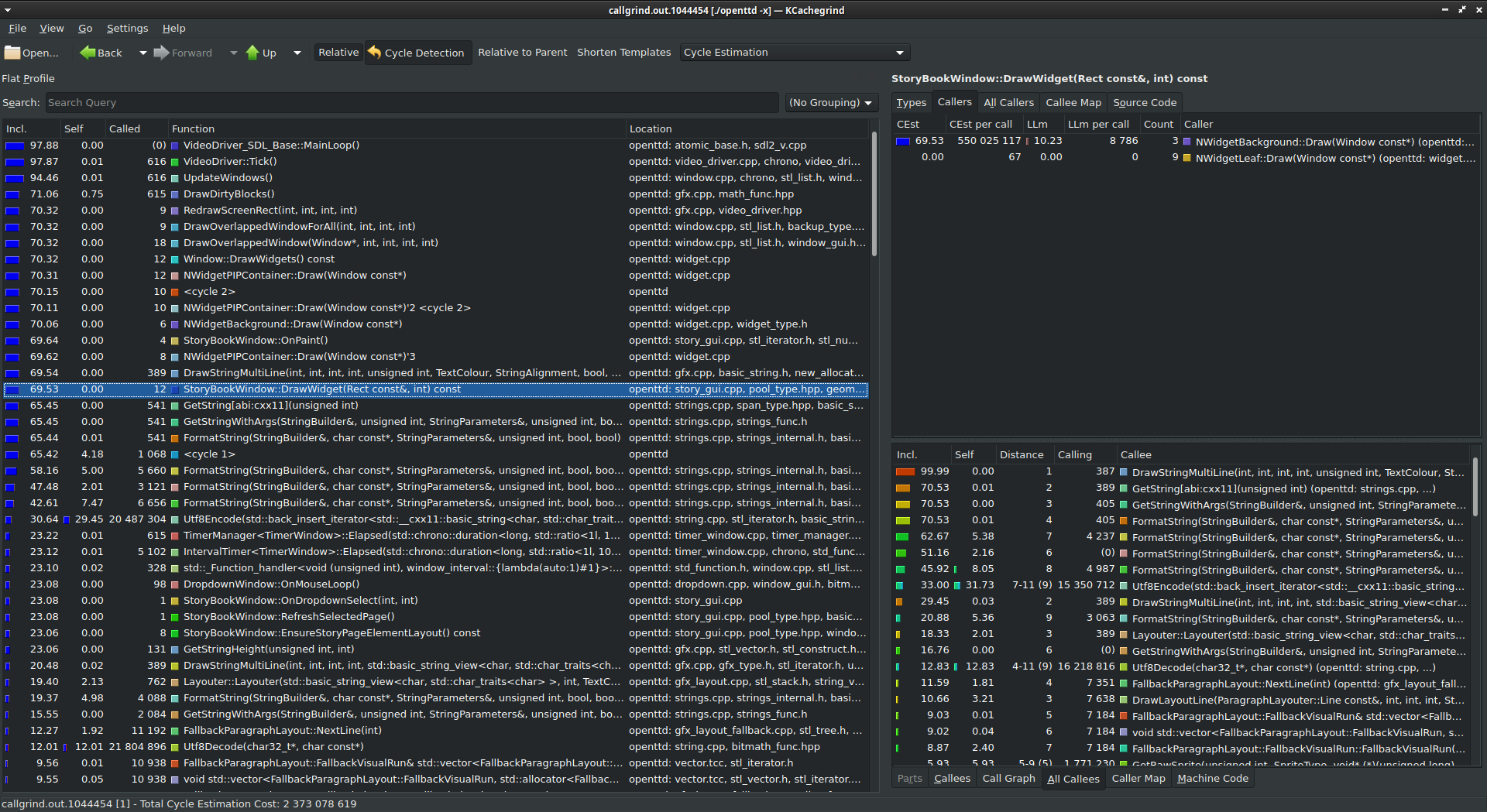The height and width of the screenshot is (812, 1487).
Task: Open the Settings menu
Action: [x=127, y=29]
